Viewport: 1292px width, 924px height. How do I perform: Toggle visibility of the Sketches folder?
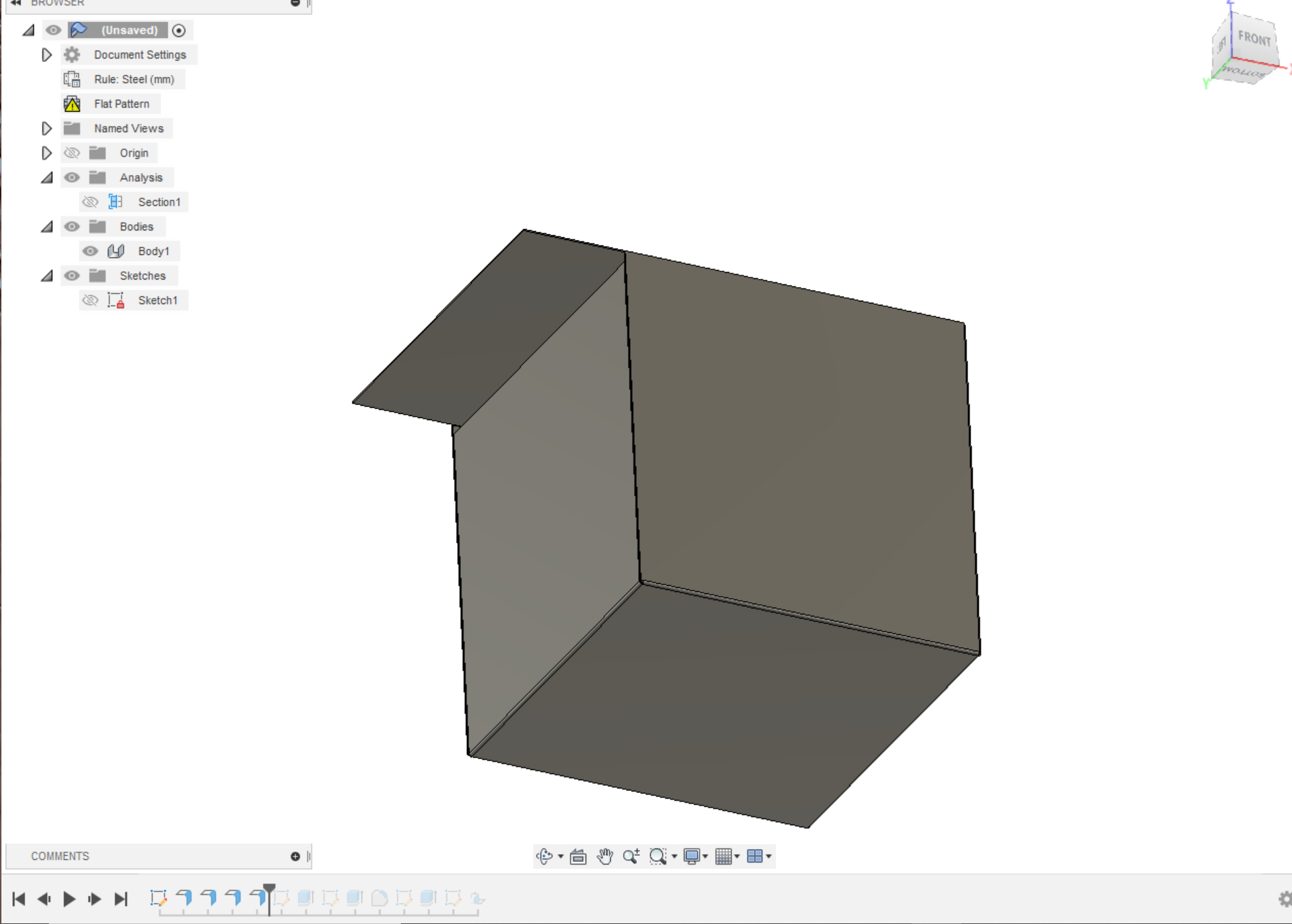[x=72, y=275]
